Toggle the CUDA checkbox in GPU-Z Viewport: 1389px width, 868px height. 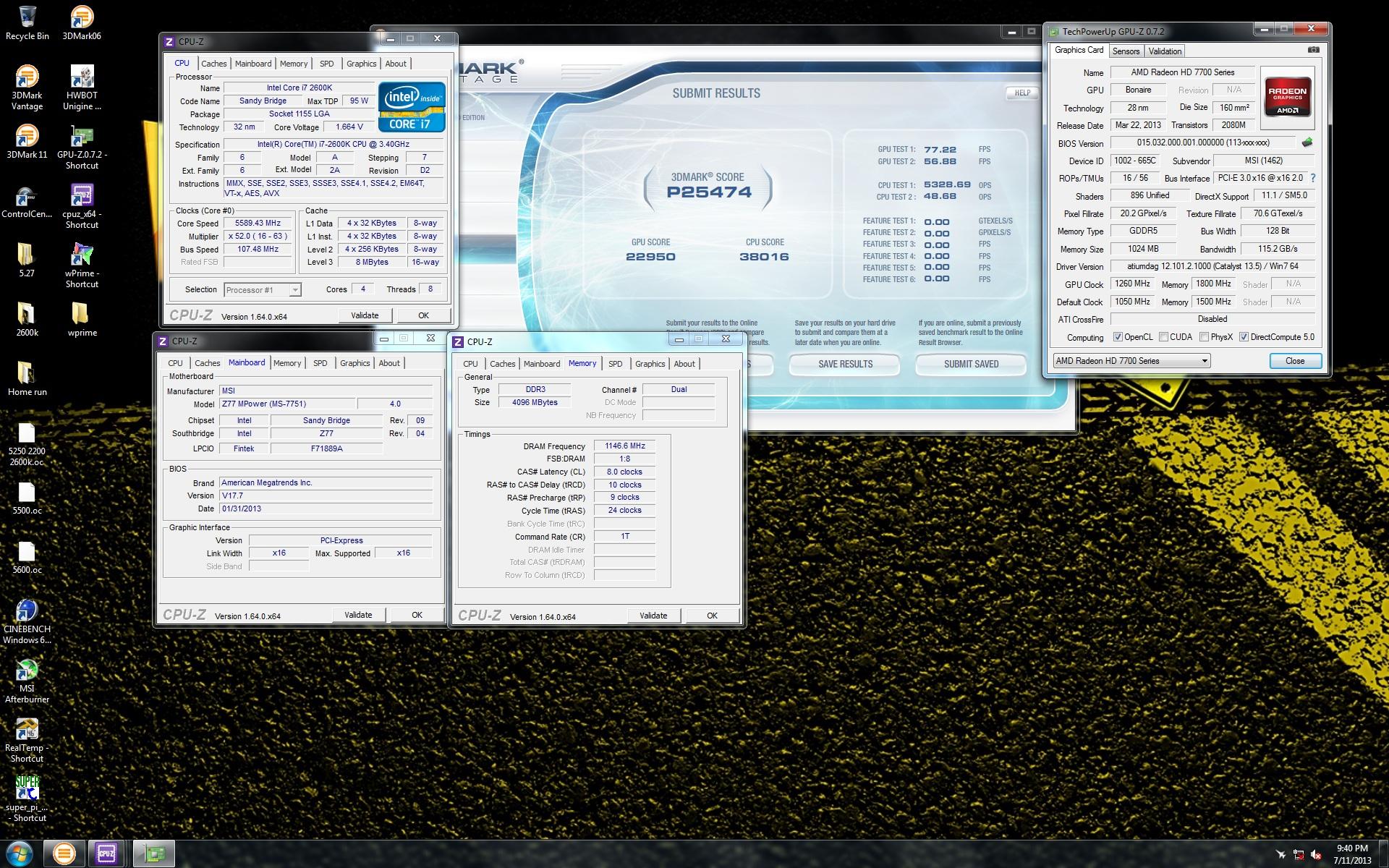pyautogui.click(x=1163, y=337)
